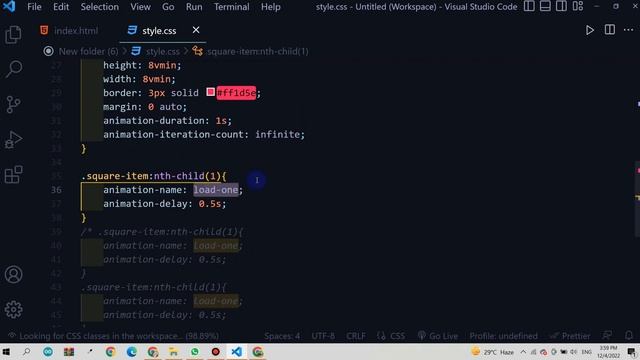Open the Run and Debug view
Viewport: 640px width, 360px height.
(13, 140)
